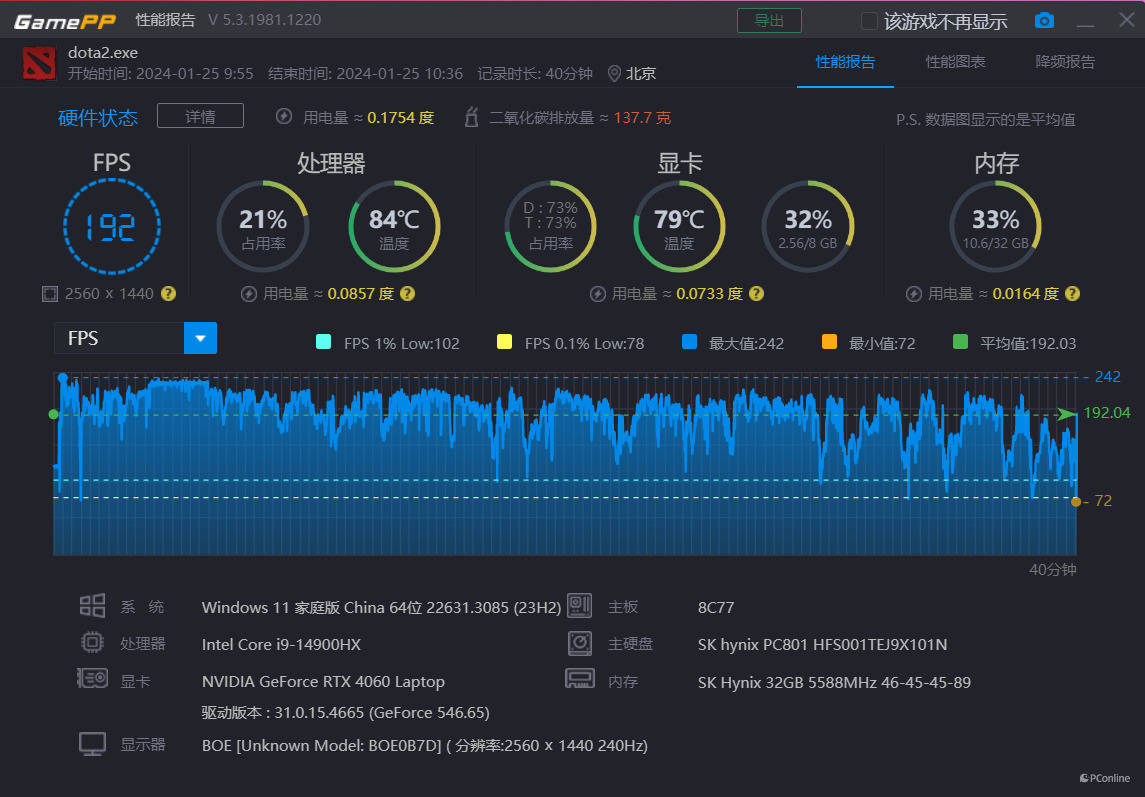This screenshot has width=1145, height=797.
Task: Open the 降频报告 tab
Action: point(1065,62)
